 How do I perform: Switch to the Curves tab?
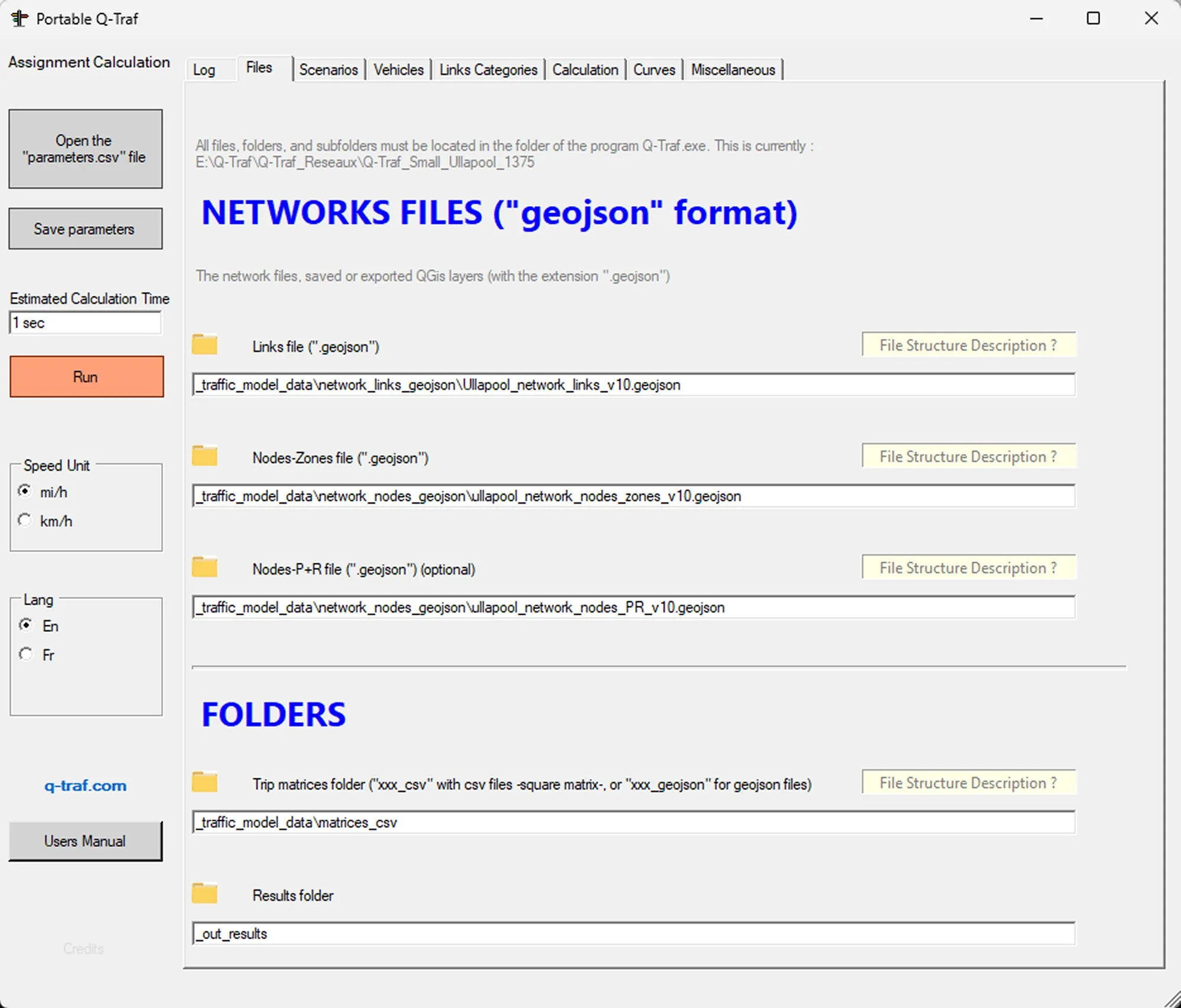[654, 69]
